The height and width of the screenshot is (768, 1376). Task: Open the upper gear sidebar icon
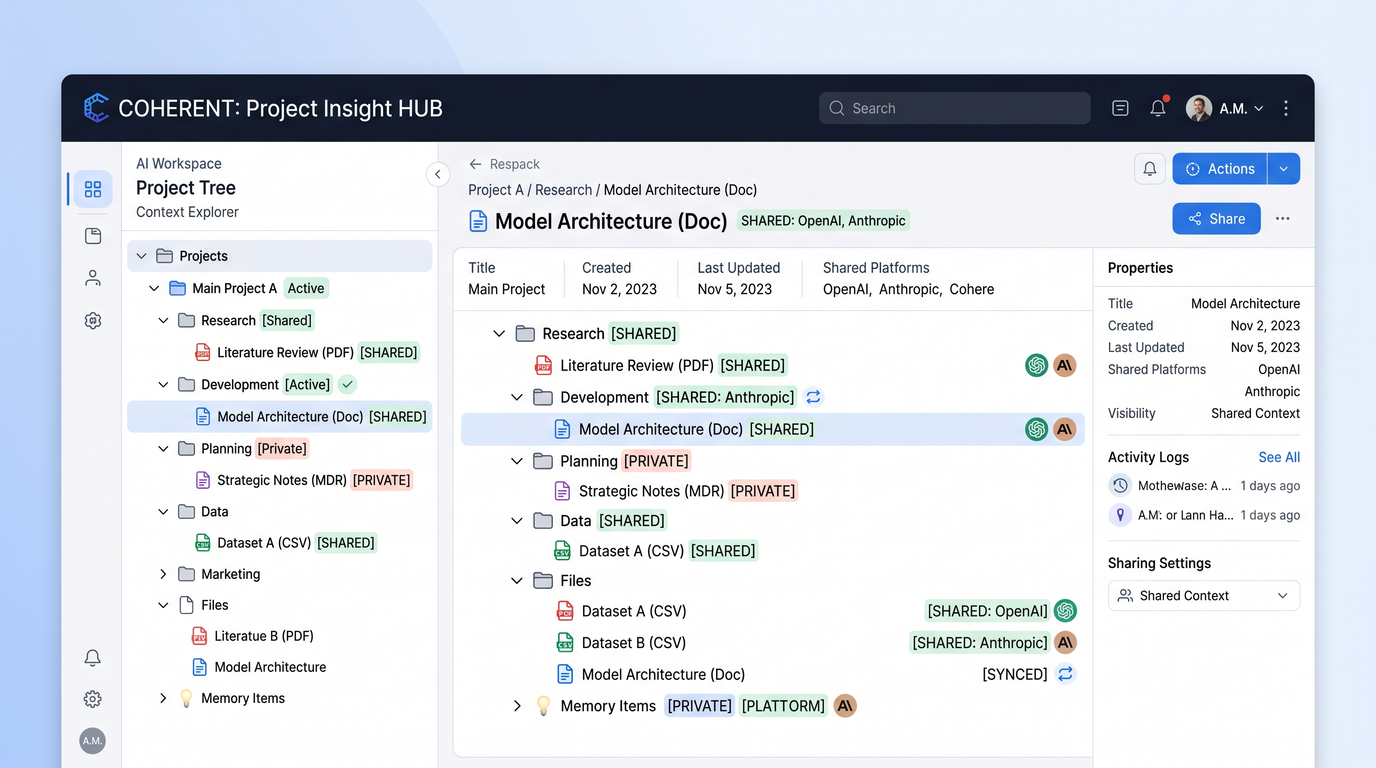(93, 320)
